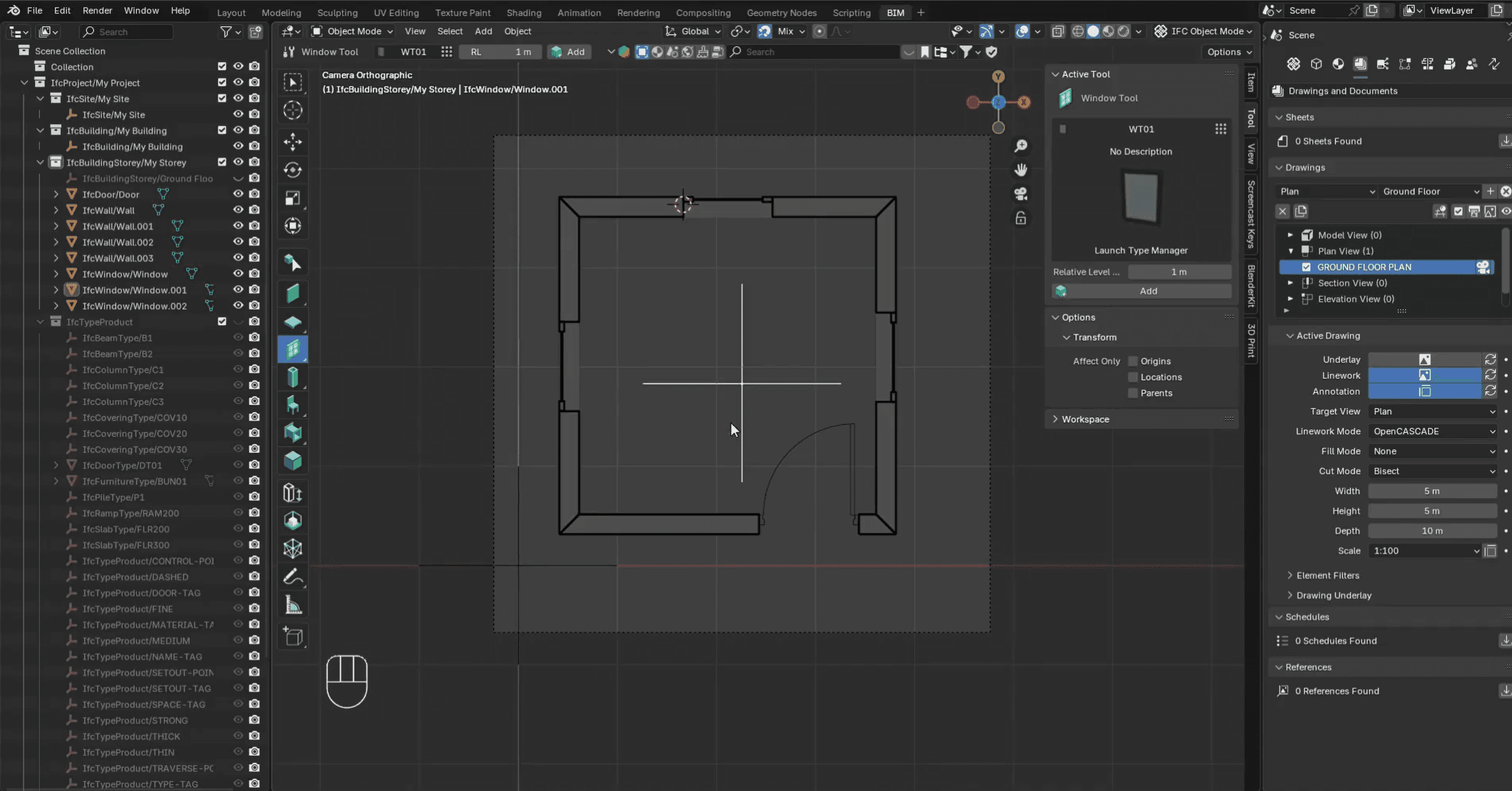Select the Rotate tool in toolbar
The width and height of the screenshot is (1512, 791).
tap(292, 170)
